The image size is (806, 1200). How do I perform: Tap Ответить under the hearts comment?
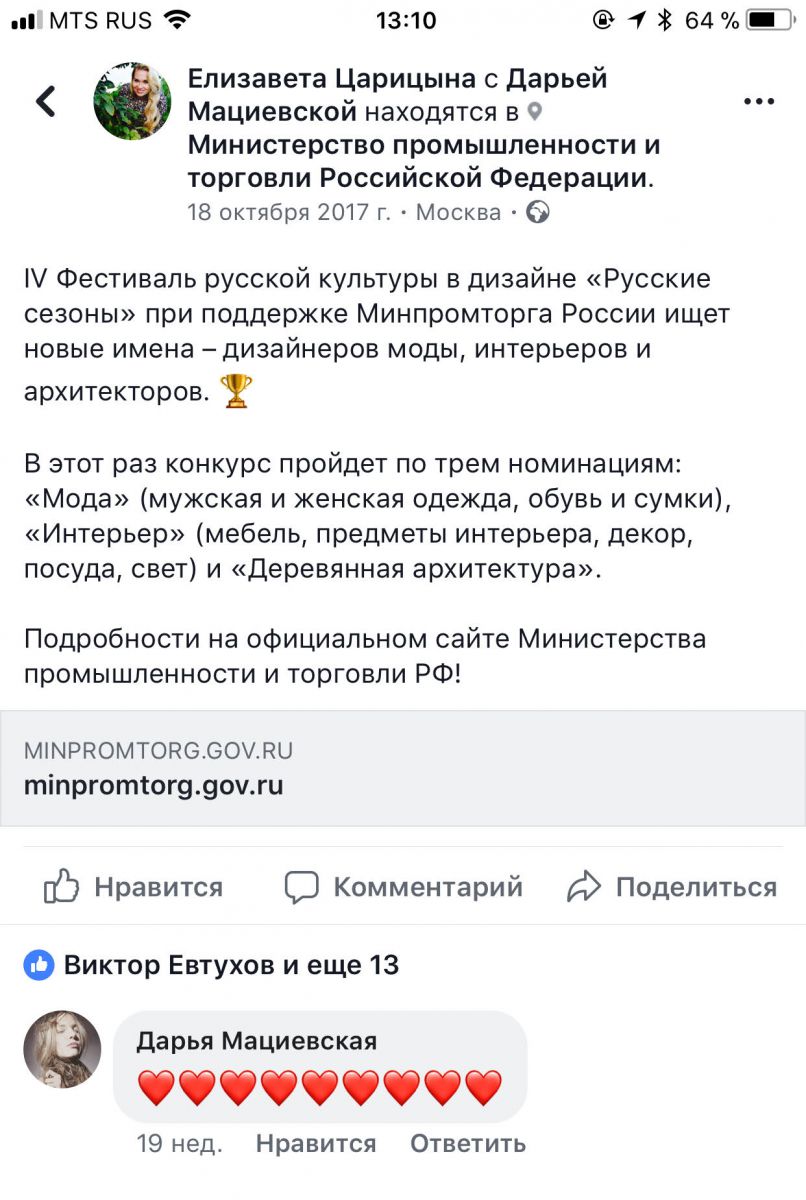click(467, 1143)
